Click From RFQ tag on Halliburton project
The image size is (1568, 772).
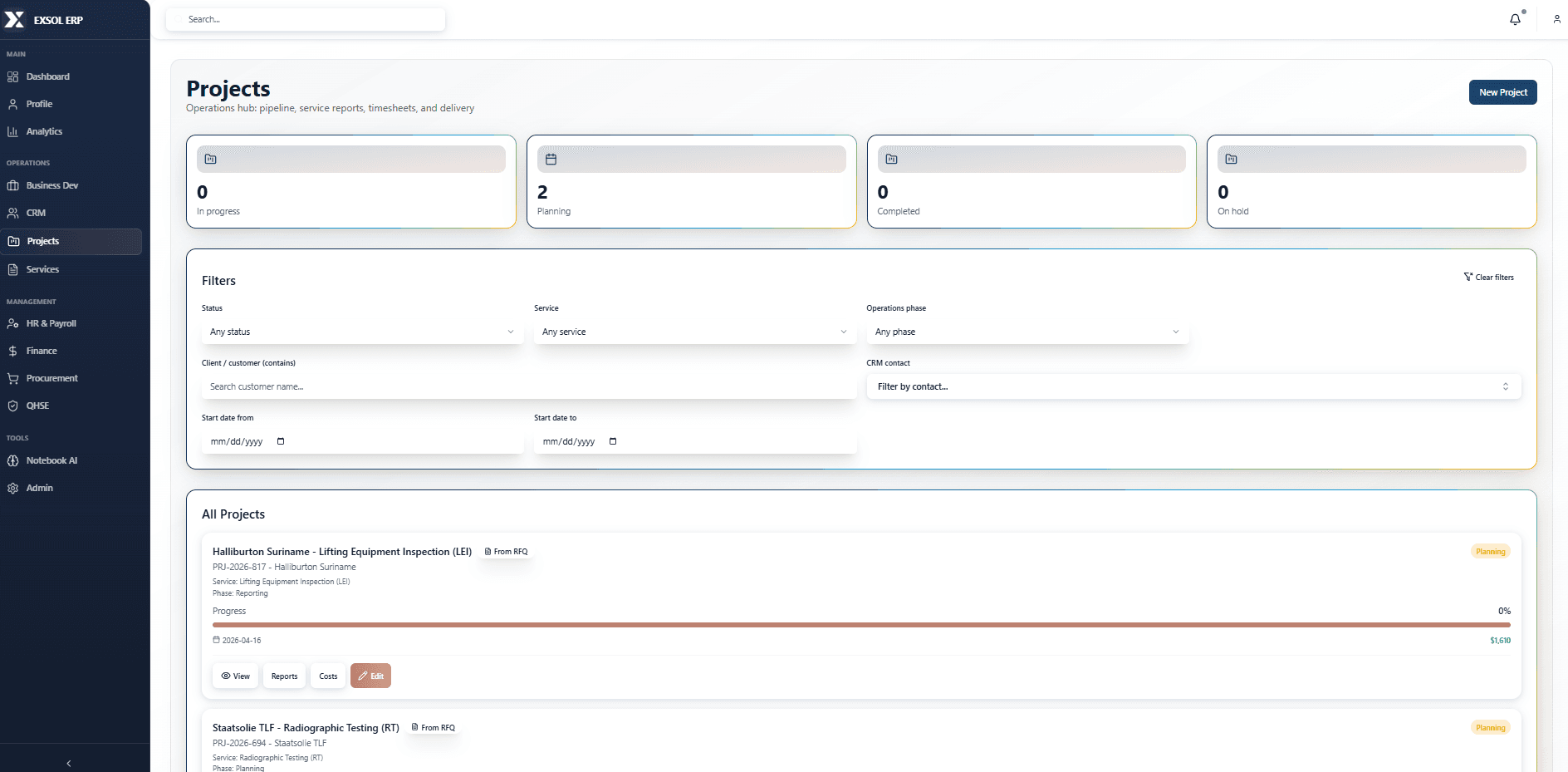click(x=506, y=552)
